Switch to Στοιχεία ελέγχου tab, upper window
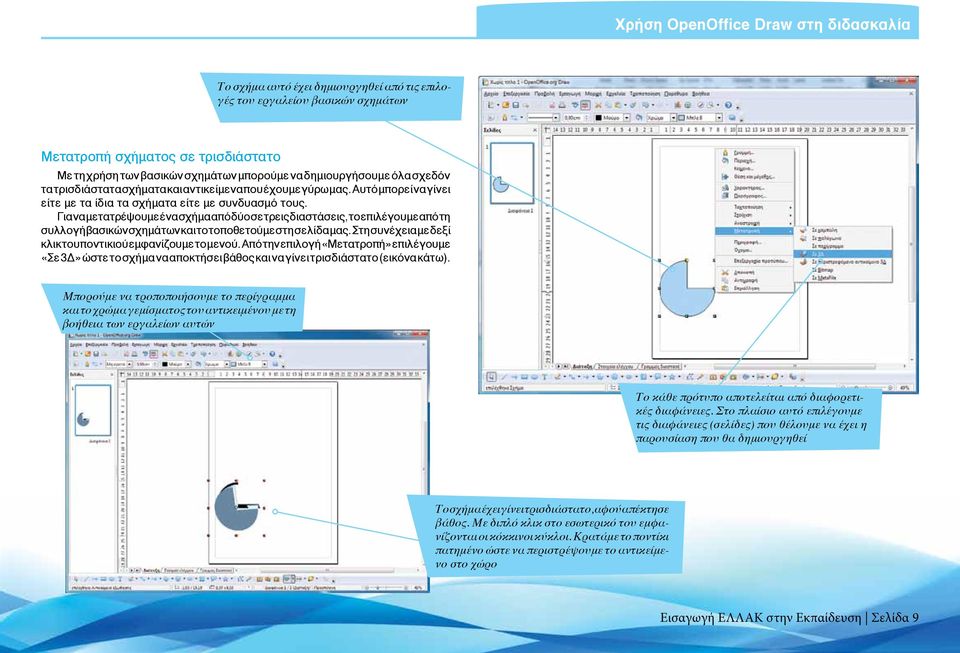This screenshot has height=653, width=960. coord(615,367)
